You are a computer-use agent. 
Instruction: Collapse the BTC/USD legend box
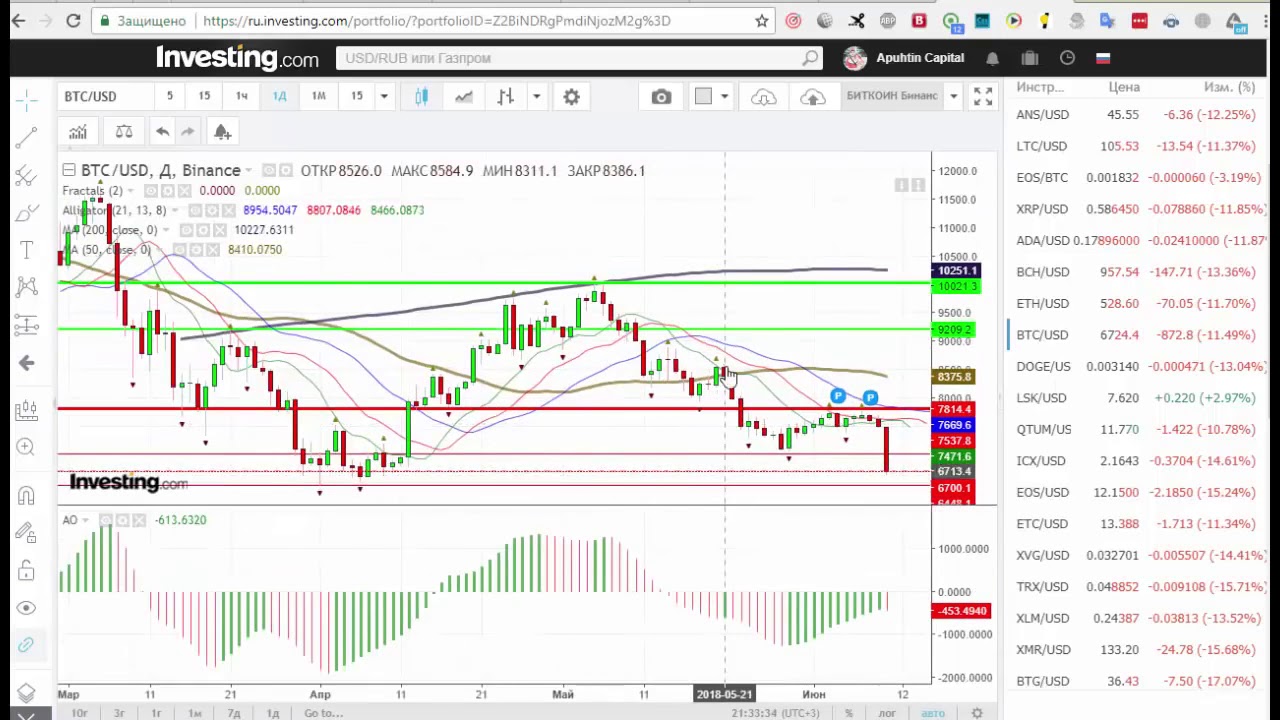point(68,170)
